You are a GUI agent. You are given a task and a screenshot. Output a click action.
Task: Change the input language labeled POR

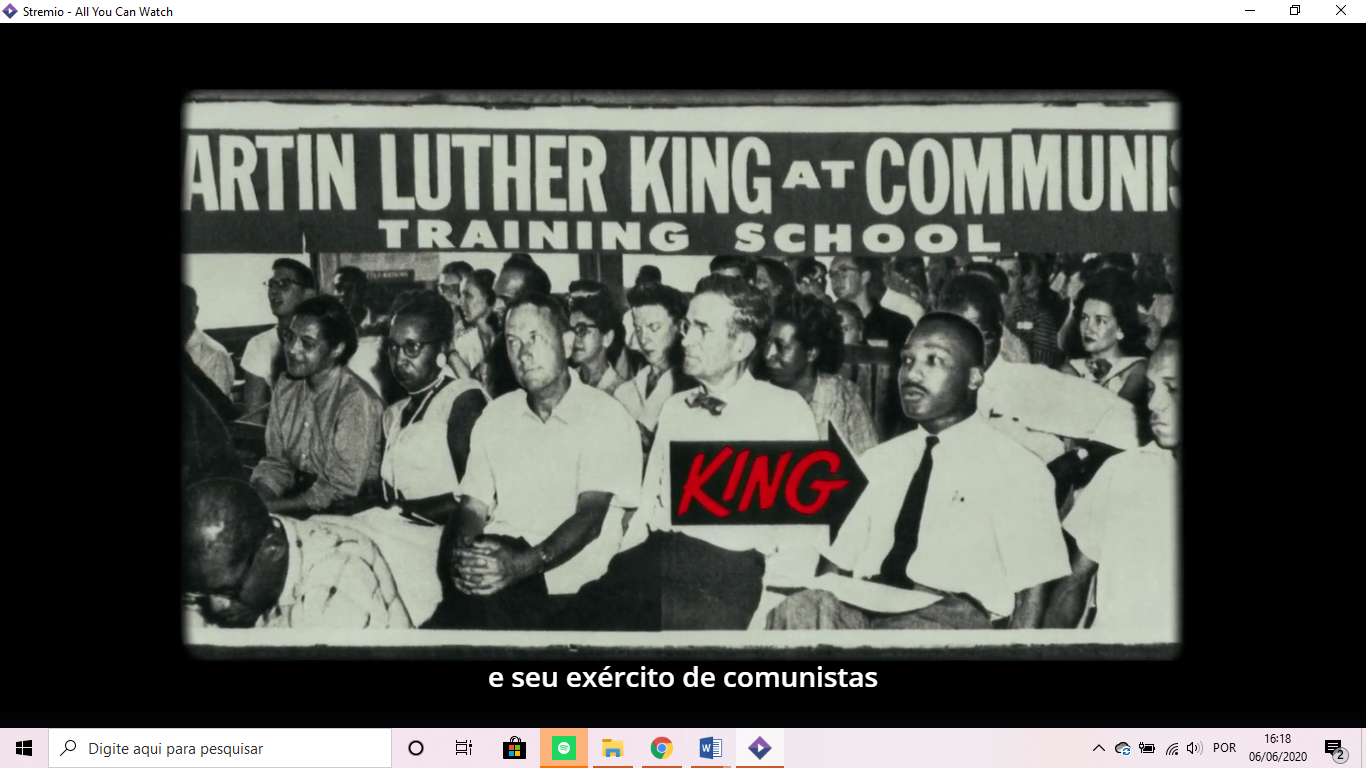point(1224,748)
